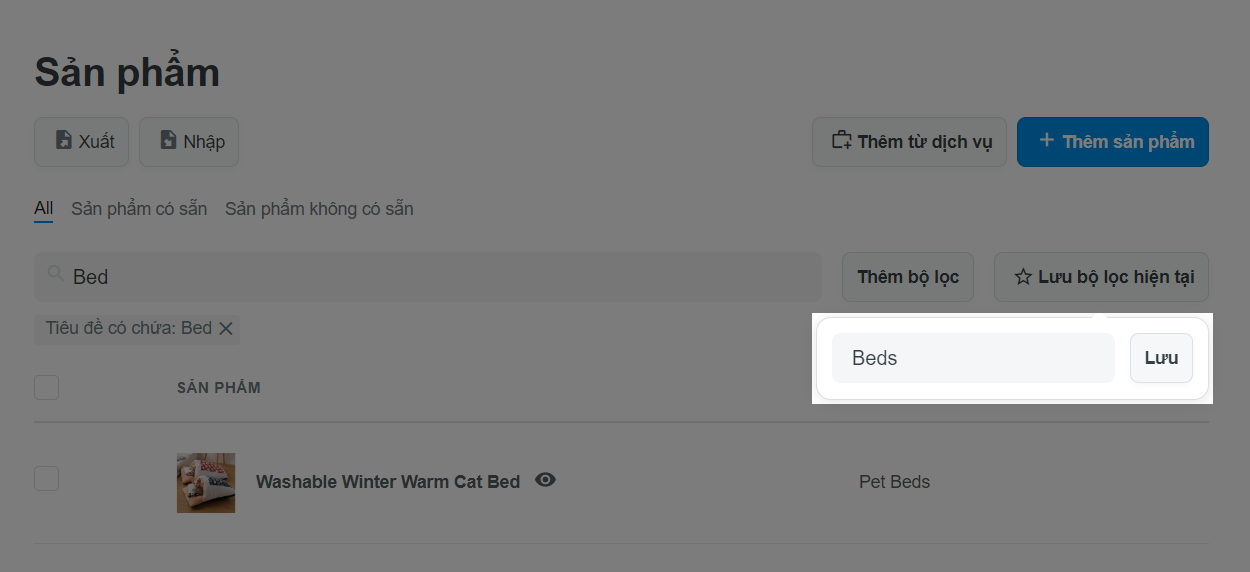The image size is (1250, 572).
Task: Click the export file icon beside Xuất
Action: (x=63, y=141)
